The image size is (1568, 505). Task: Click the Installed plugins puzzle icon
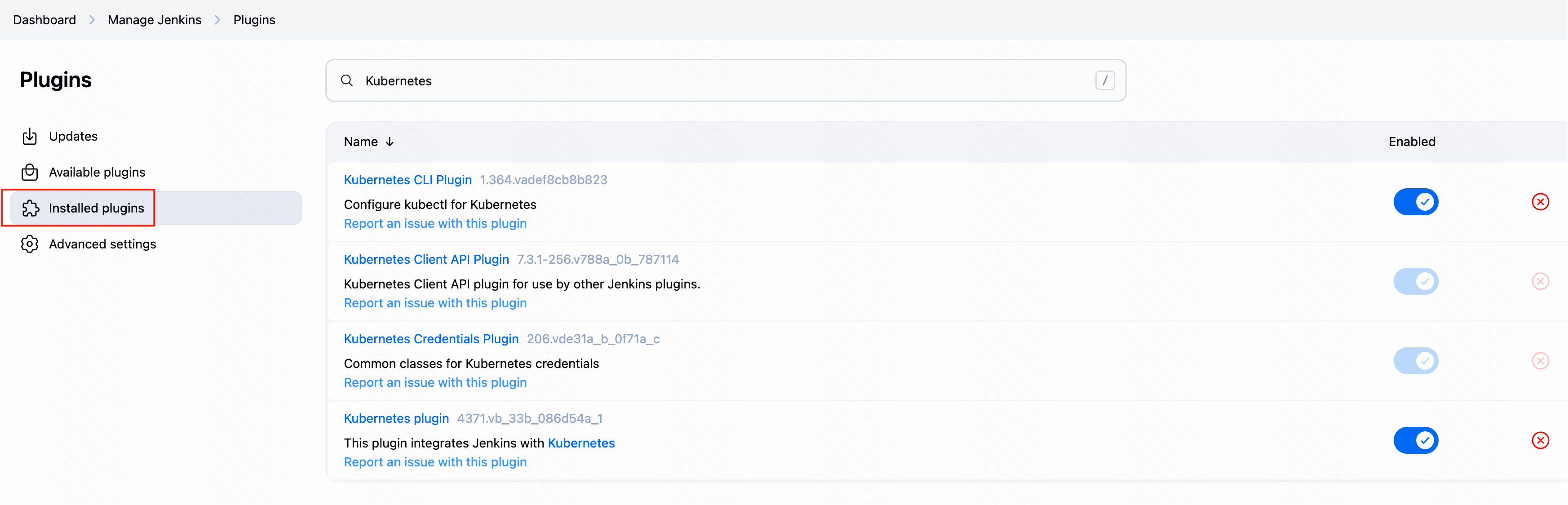coord(31,208)
